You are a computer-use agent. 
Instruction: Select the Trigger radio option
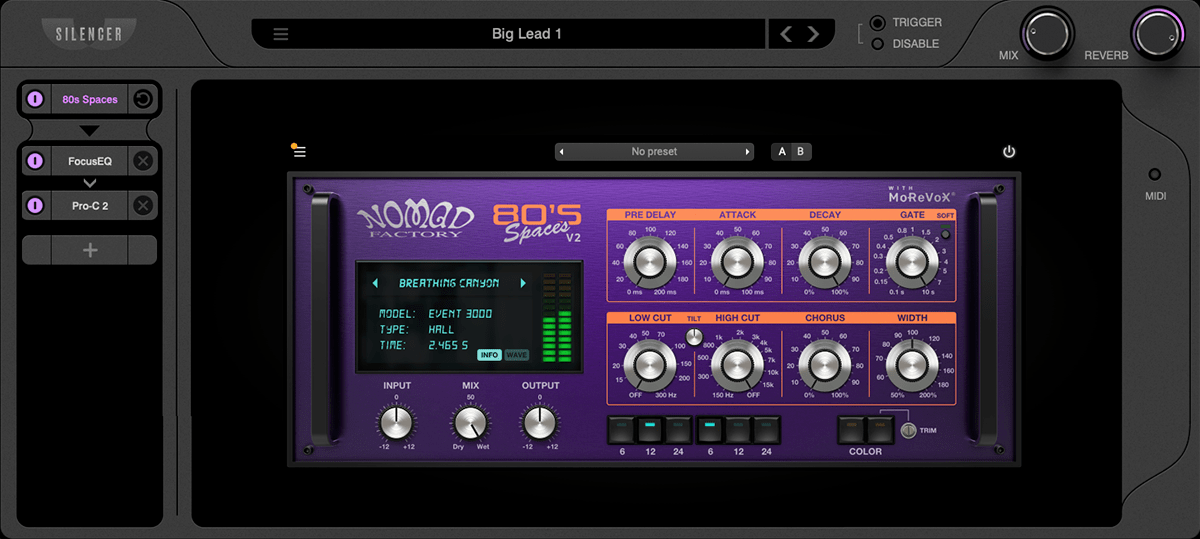878,23
